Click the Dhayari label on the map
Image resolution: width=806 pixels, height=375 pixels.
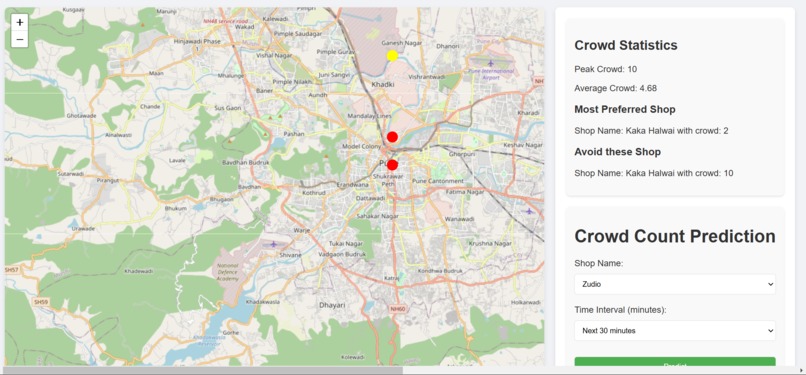point(331,305)
